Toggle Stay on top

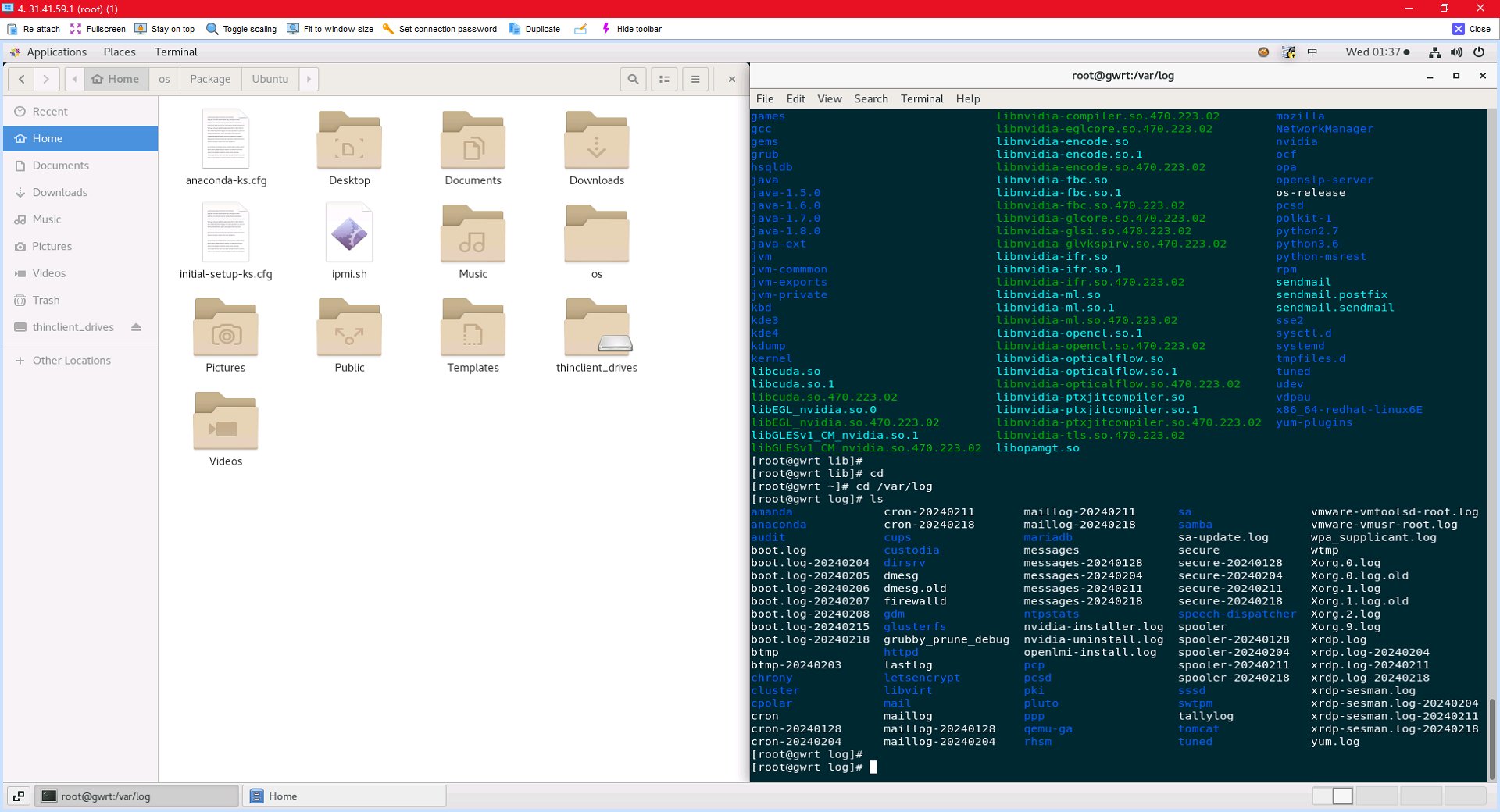[165, 29]
